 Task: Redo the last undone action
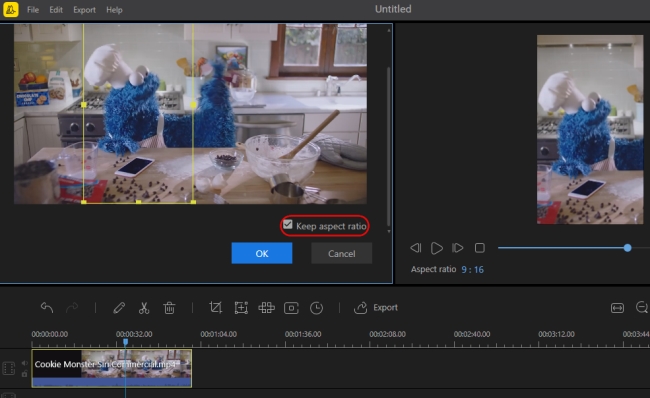pos(72,308)
